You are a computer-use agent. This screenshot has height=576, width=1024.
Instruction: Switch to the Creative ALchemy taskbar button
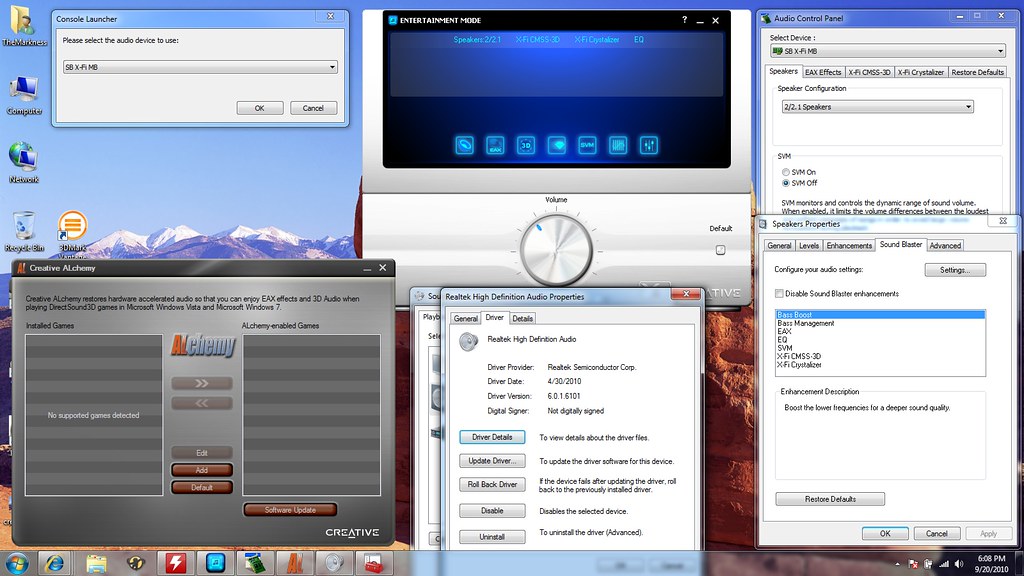pos(295,563)
